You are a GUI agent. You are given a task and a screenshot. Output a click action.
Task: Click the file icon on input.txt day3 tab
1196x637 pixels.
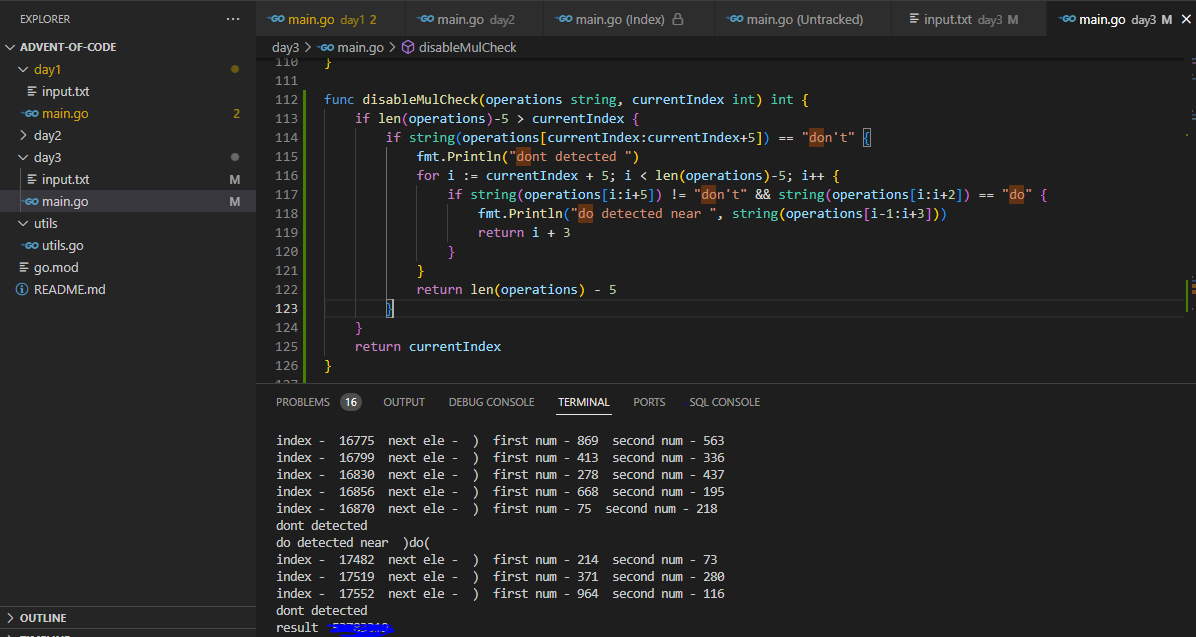[x=914, y=19]
